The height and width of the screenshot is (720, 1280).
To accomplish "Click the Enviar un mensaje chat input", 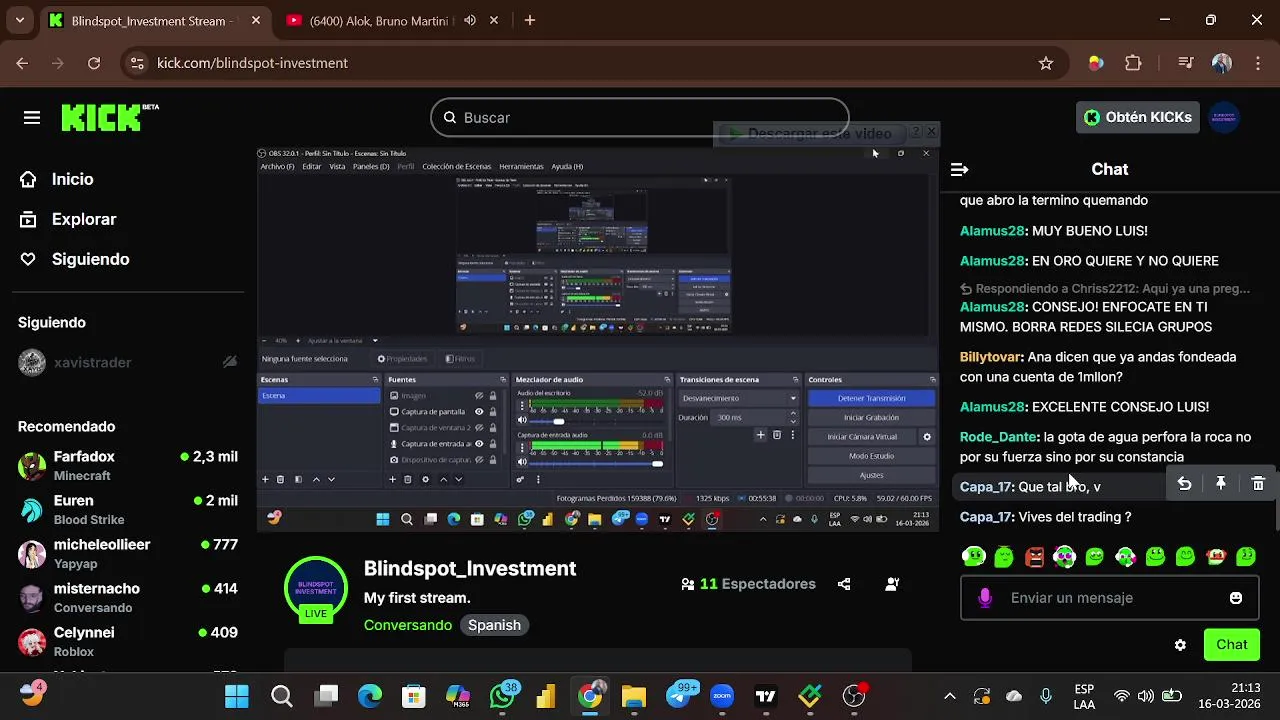I will (1108, 598).
